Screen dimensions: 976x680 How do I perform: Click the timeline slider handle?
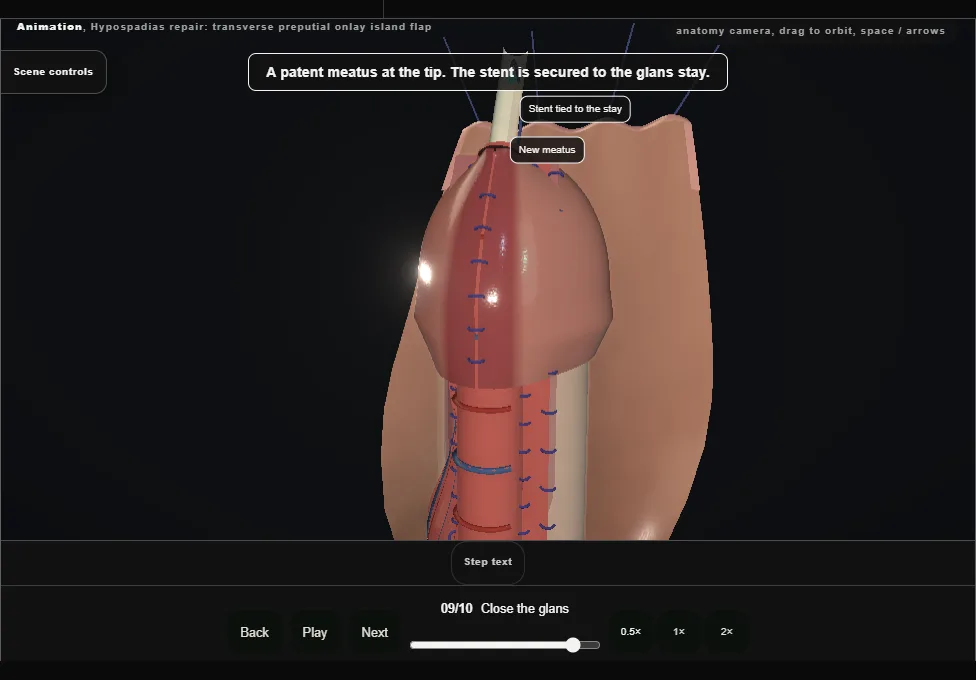(573, 645)
